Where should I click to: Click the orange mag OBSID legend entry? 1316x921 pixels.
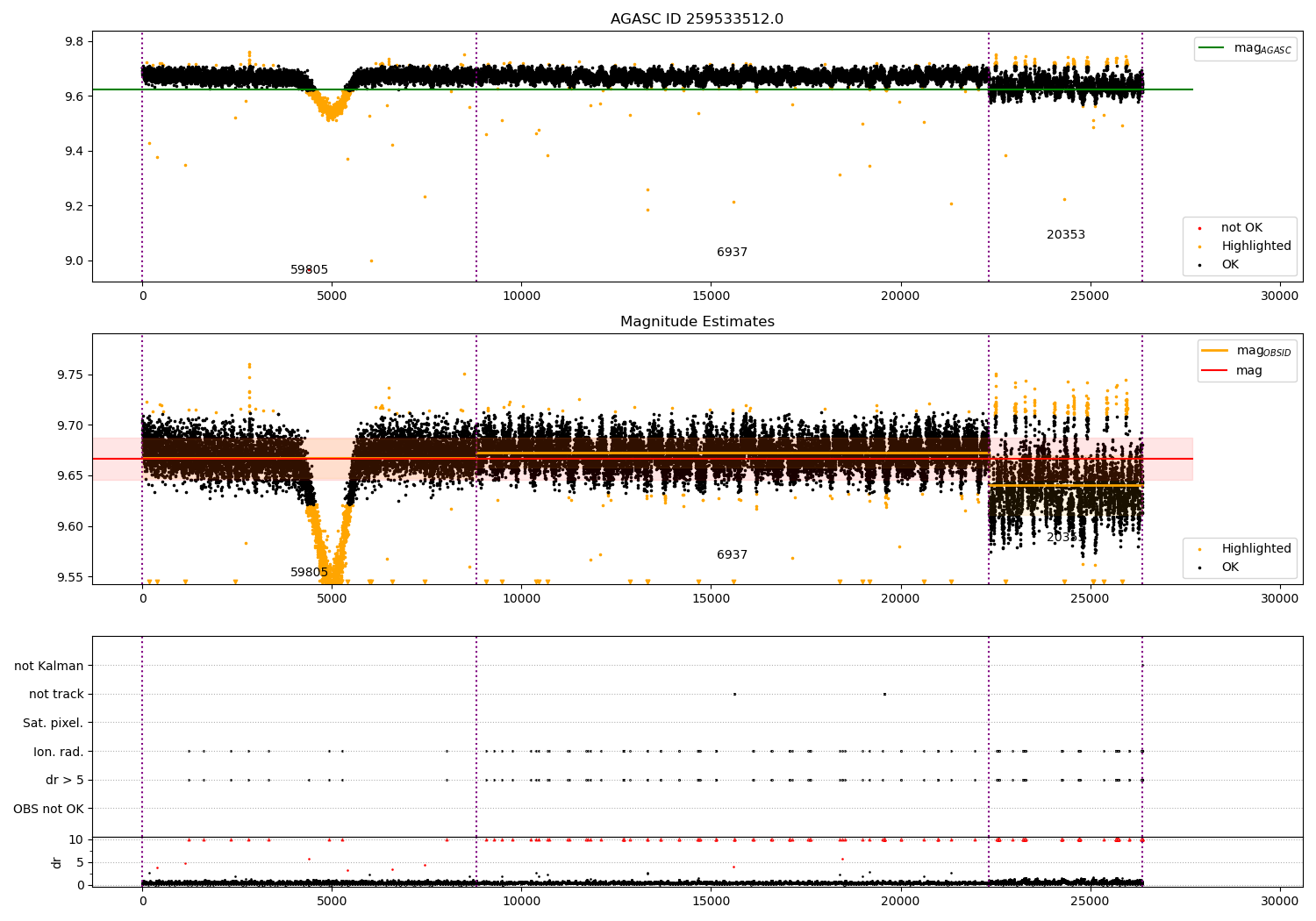pyautogui.click(x=1248, y=351)
